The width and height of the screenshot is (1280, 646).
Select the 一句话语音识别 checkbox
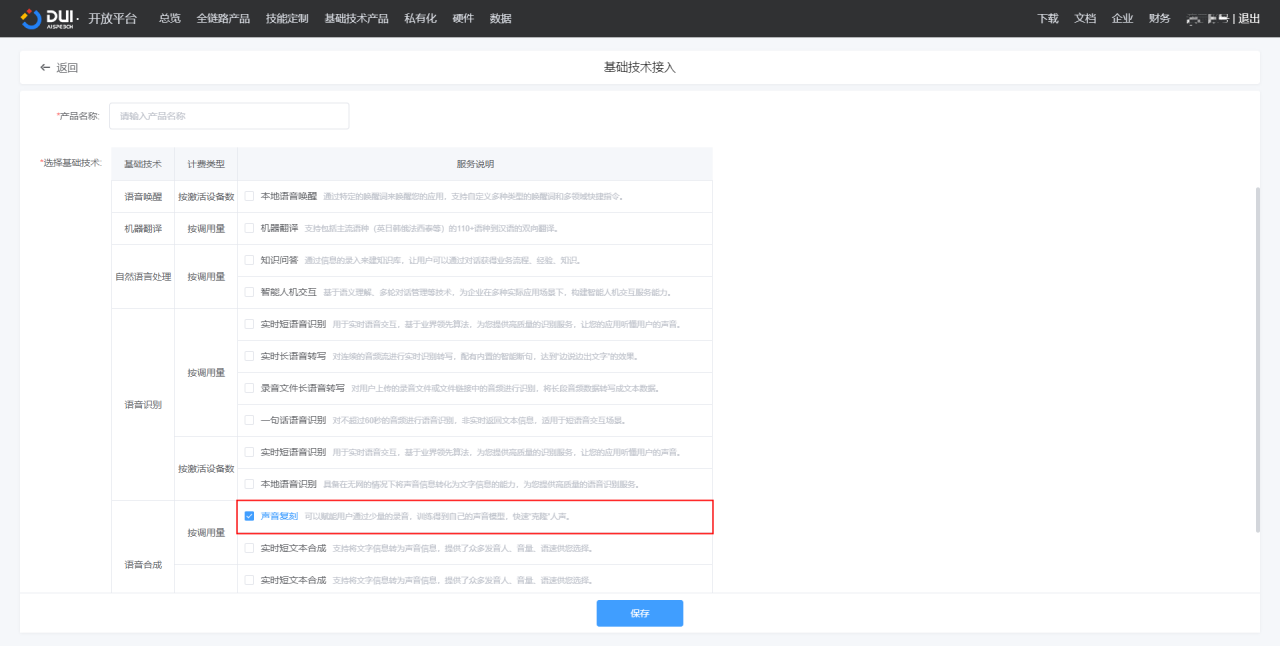(x=249, y=420)
